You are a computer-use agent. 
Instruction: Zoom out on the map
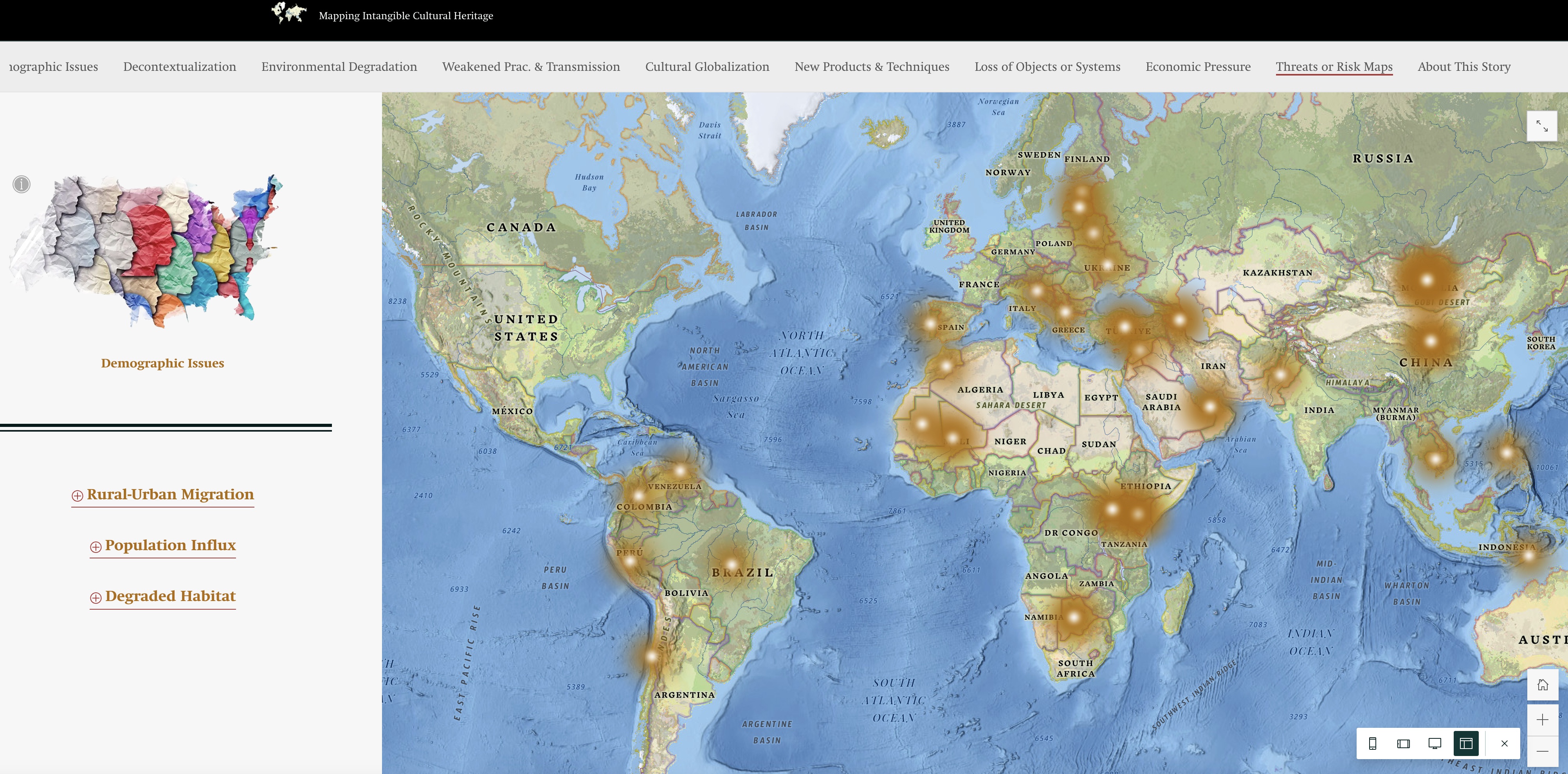[1542, 751]
